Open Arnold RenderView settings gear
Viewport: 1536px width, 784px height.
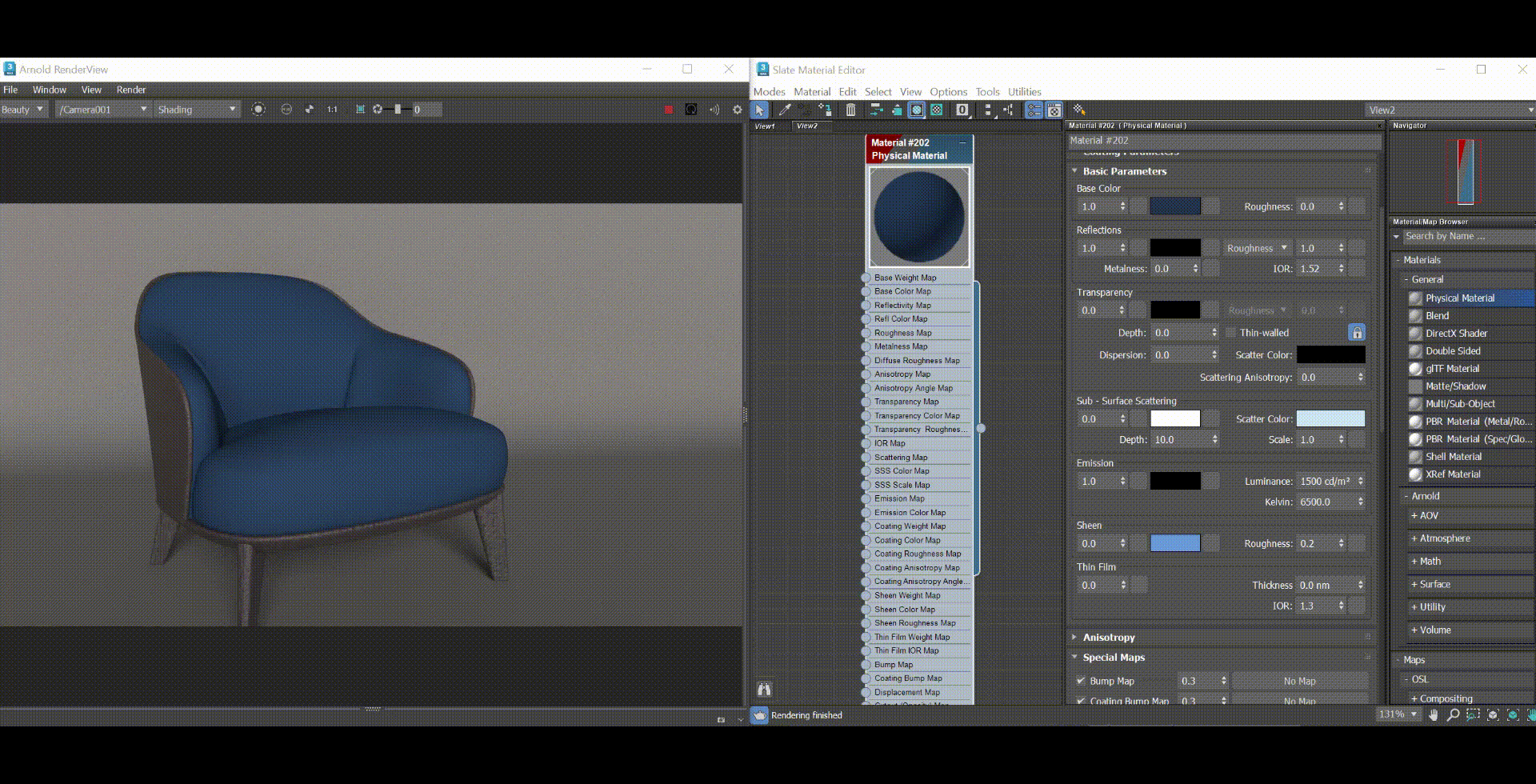coord(737,110)
